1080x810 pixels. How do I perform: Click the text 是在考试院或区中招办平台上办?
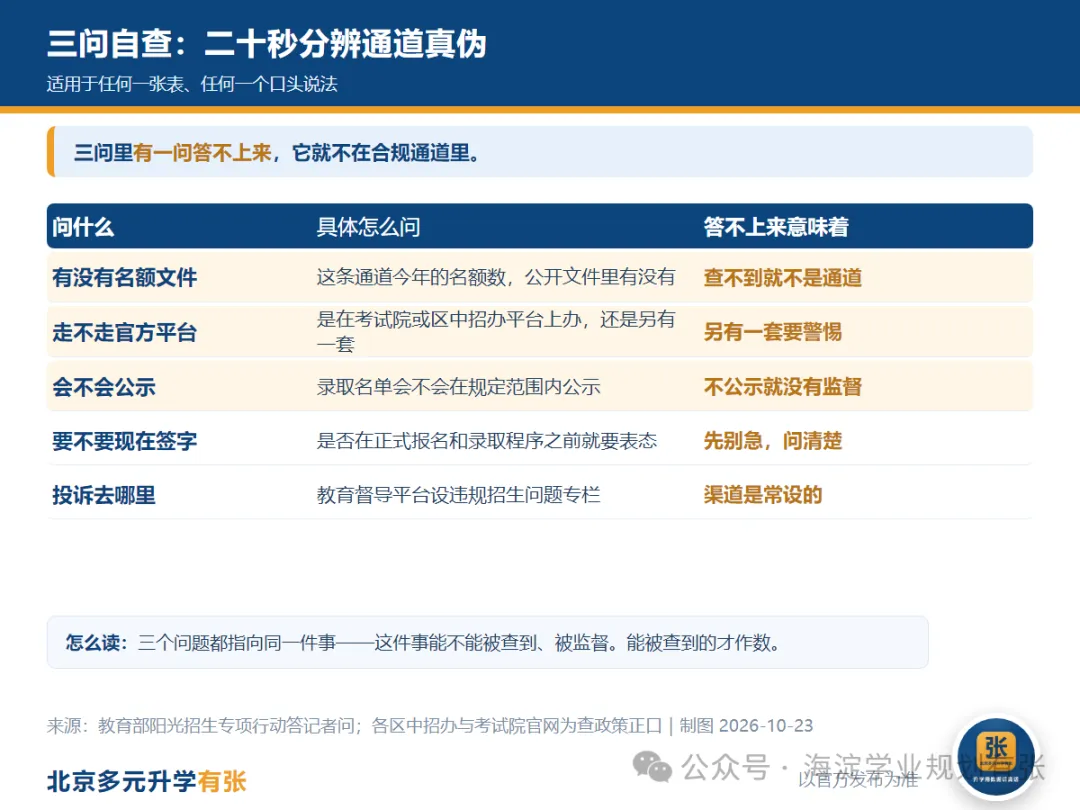[x=449, y=319]
